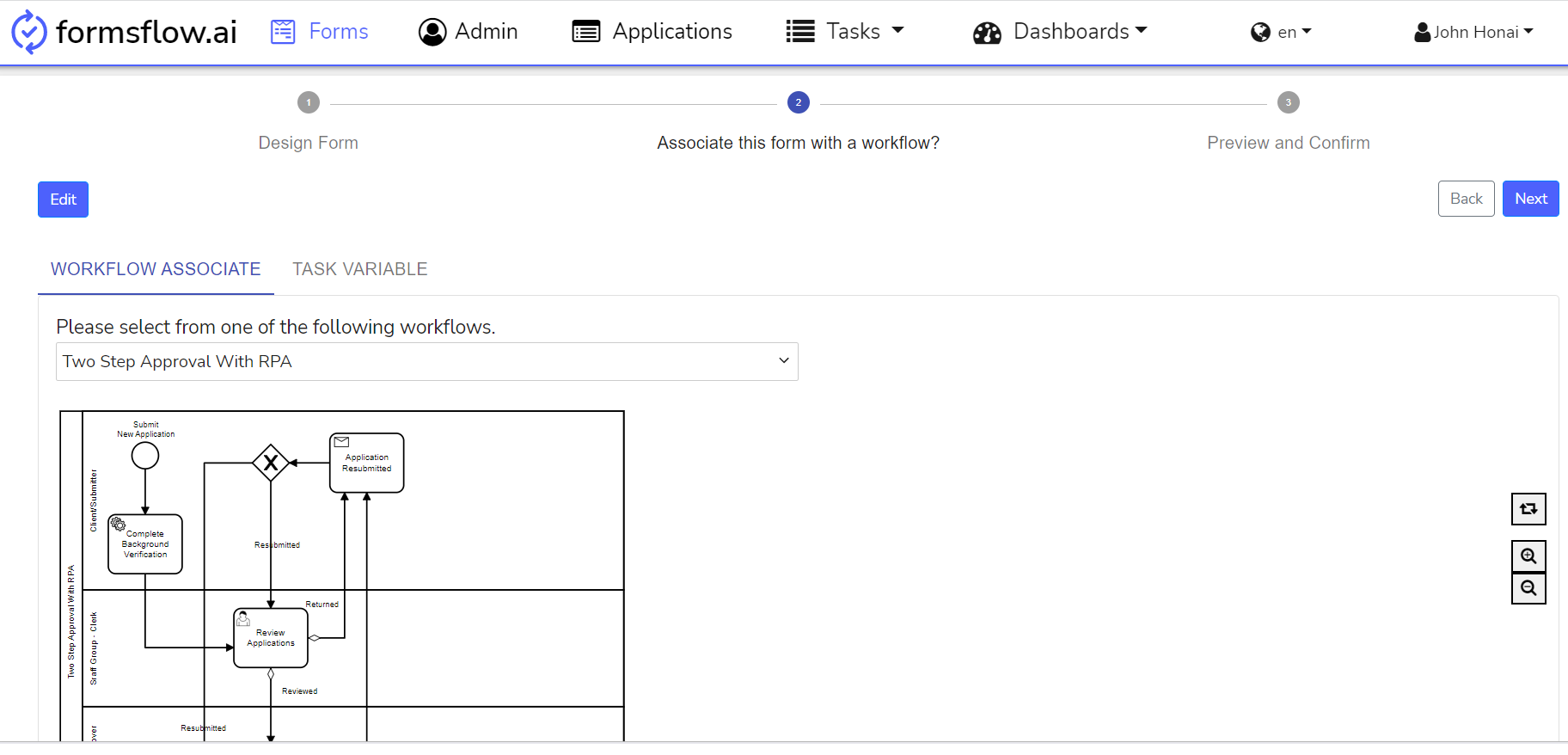Select the Workflow Associate tab
The height and width of the screenshot is (755, 1568).
pyautogui.click(x=156, y=269)
